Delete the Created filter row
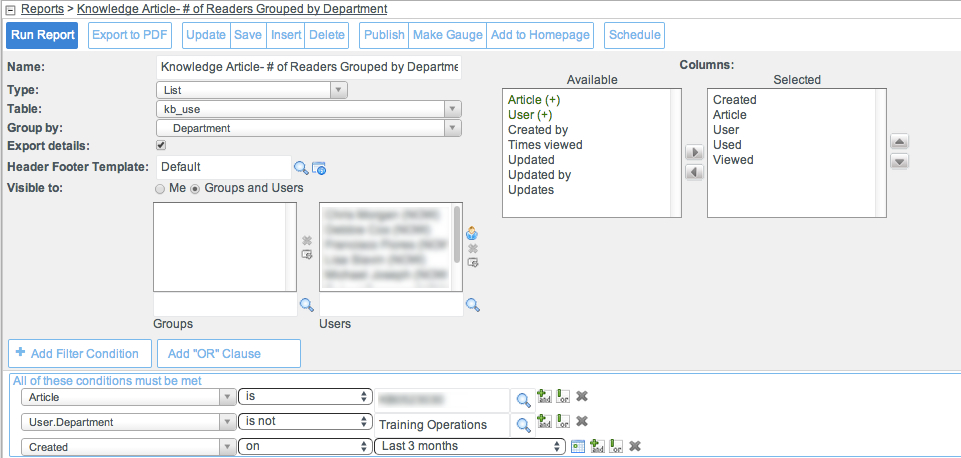This screenshot has height=458, width=961. tap(636, 446)
